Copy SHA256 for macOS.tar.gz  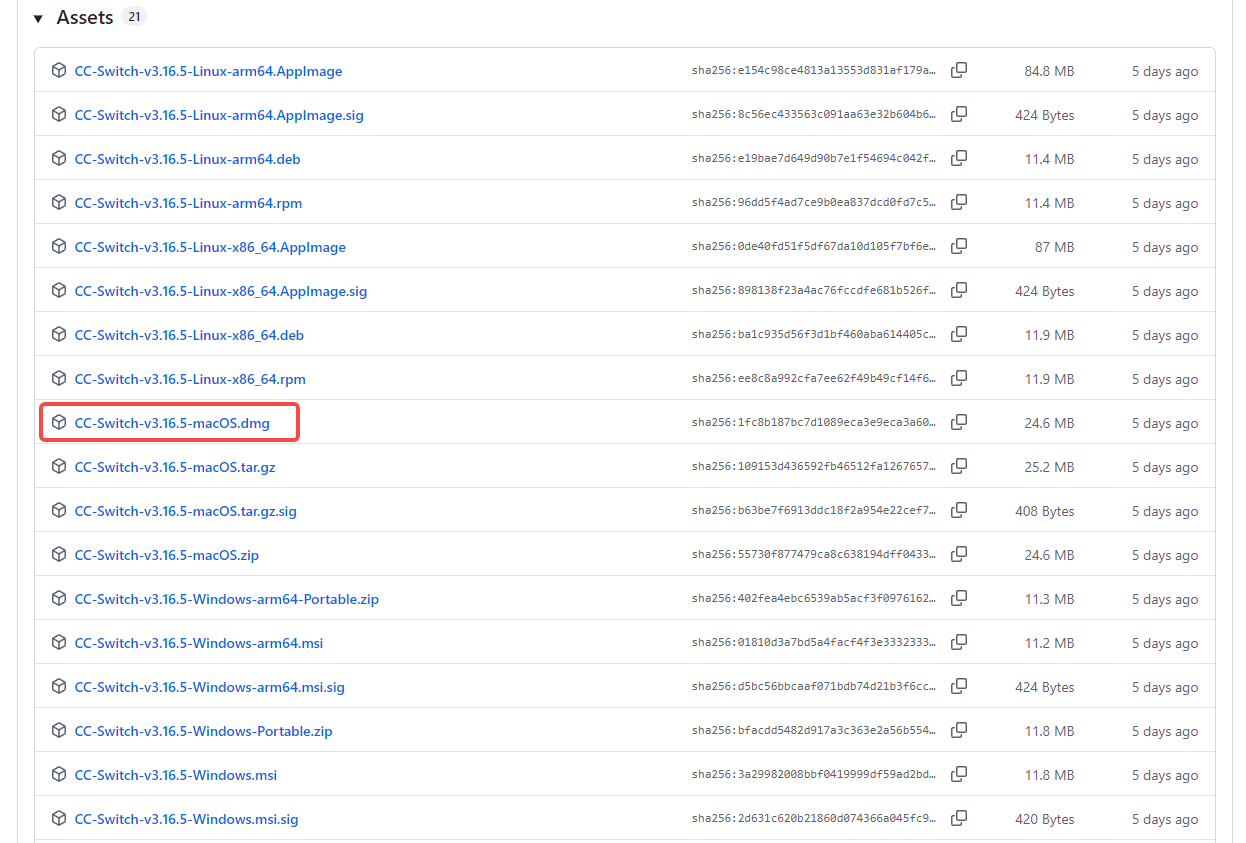click(959, 467)
